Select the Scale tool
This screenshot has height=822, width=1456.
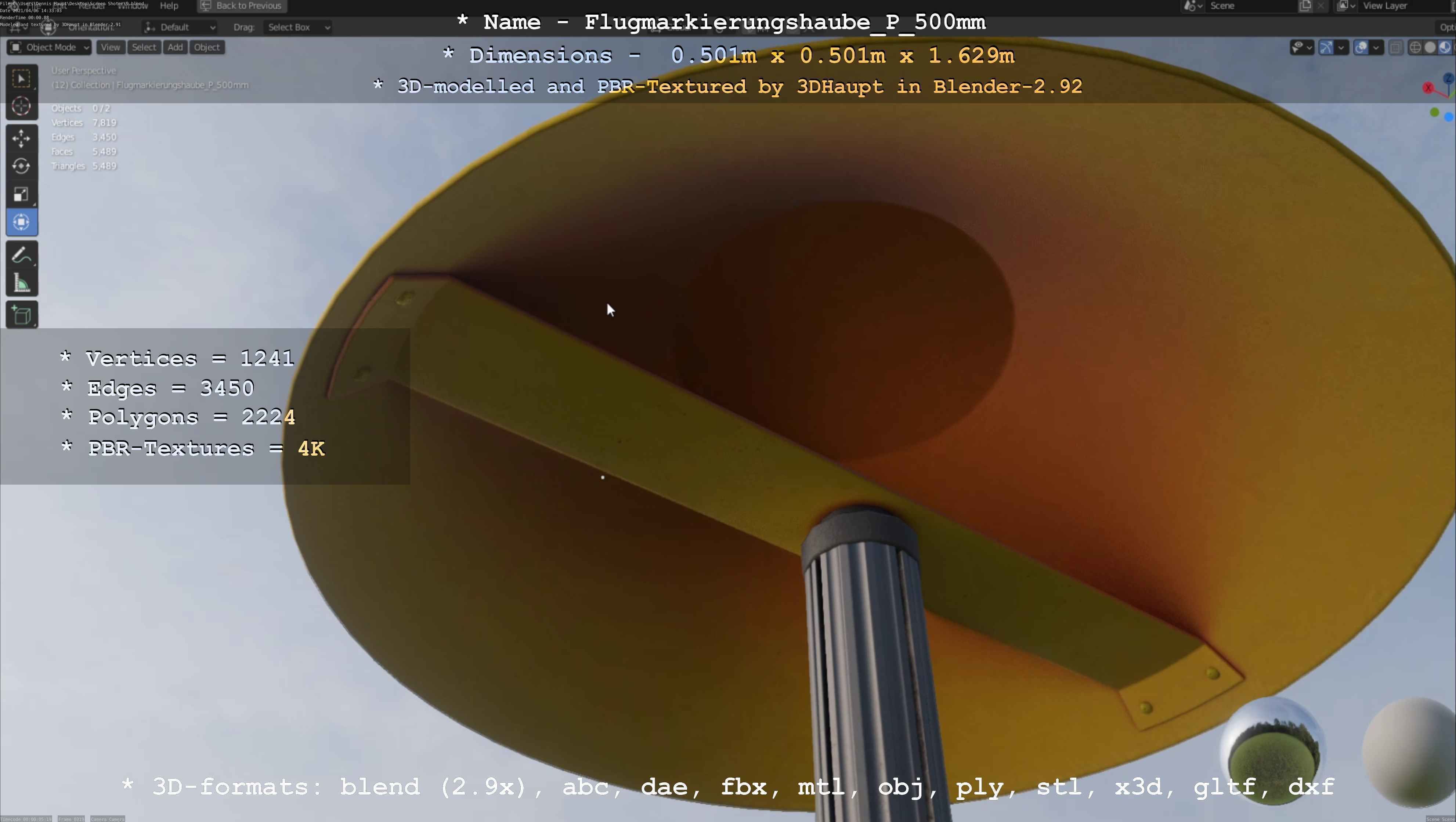point(21,194)
